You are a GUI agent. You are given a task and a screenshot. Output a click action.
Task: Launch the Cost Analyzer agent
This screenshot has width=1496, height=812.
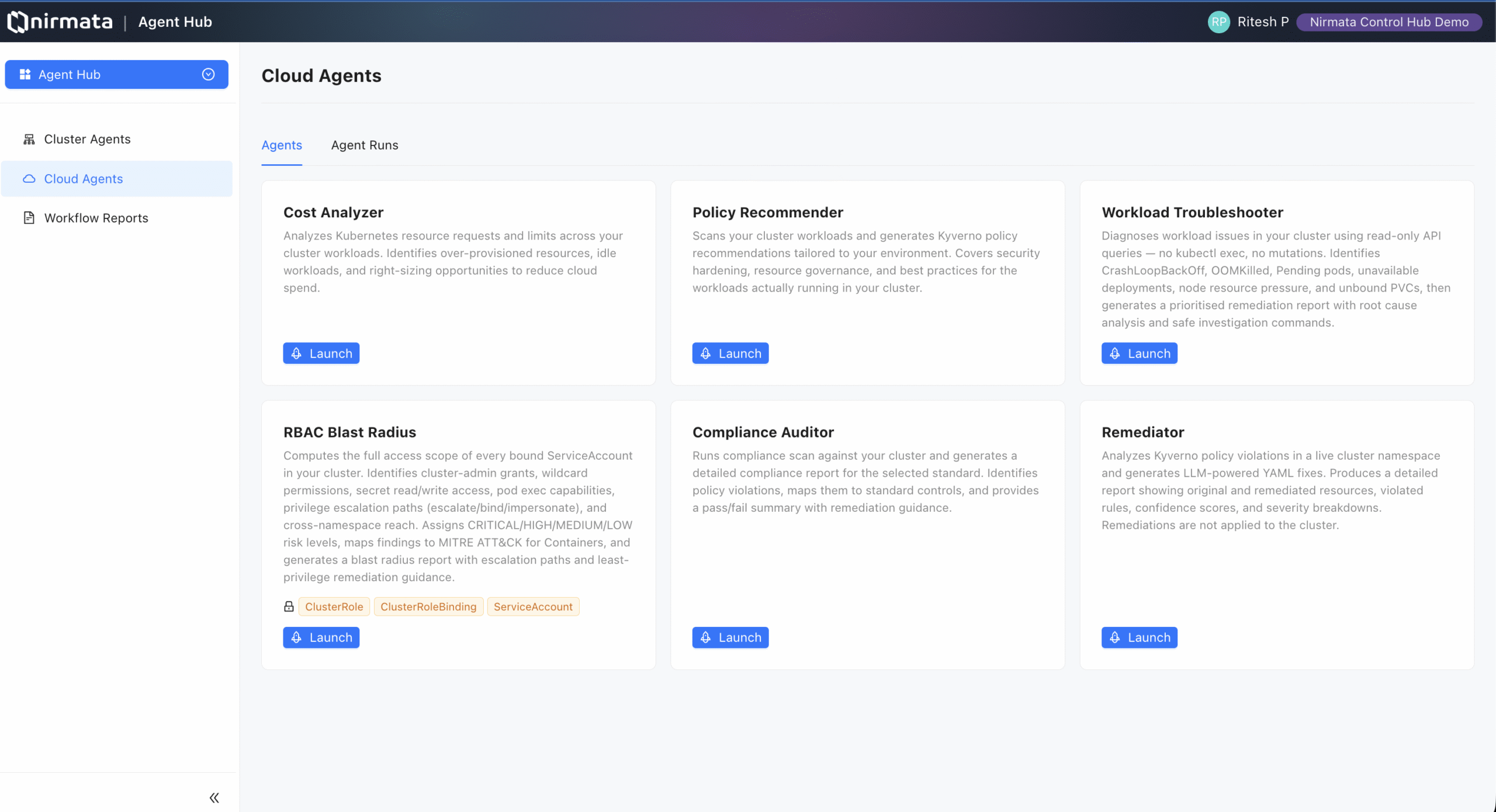[321, 353]
